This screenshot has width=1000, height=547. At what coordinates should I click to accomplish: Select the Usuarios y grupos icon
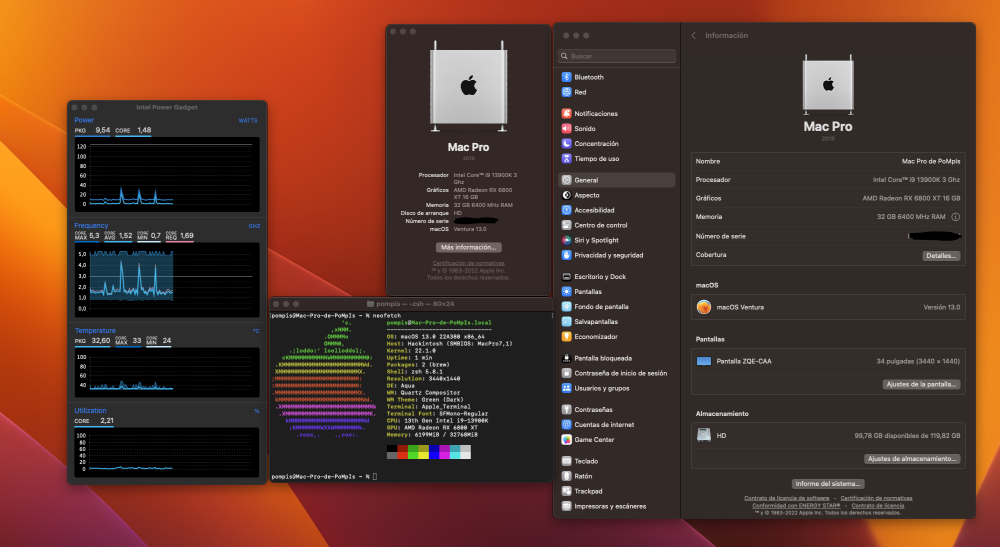[x=566, y=388]
